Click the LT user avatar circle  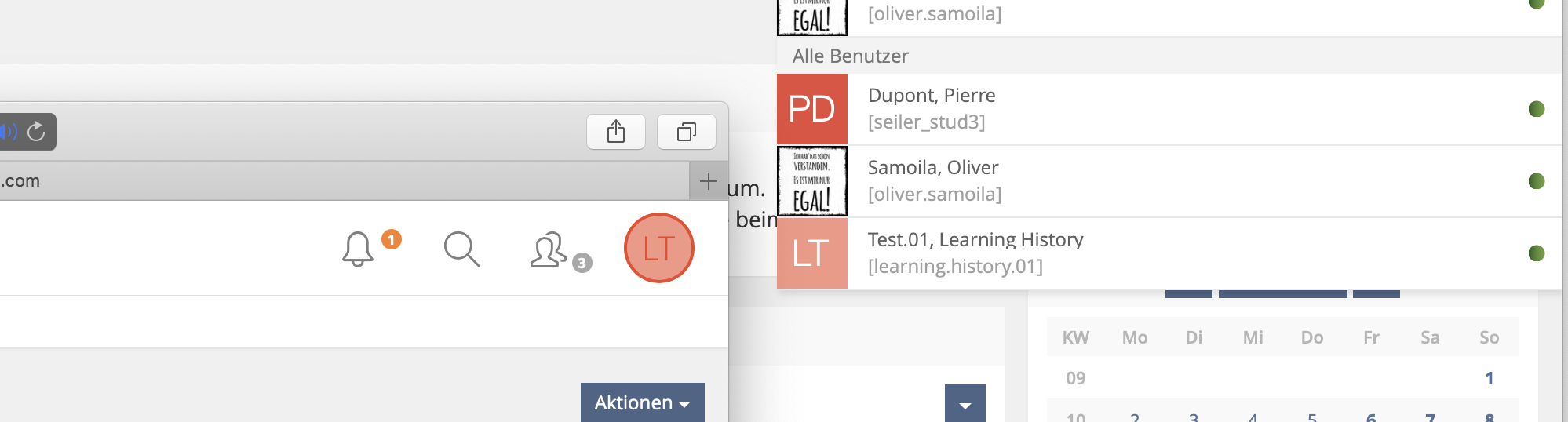click(658, 248)
